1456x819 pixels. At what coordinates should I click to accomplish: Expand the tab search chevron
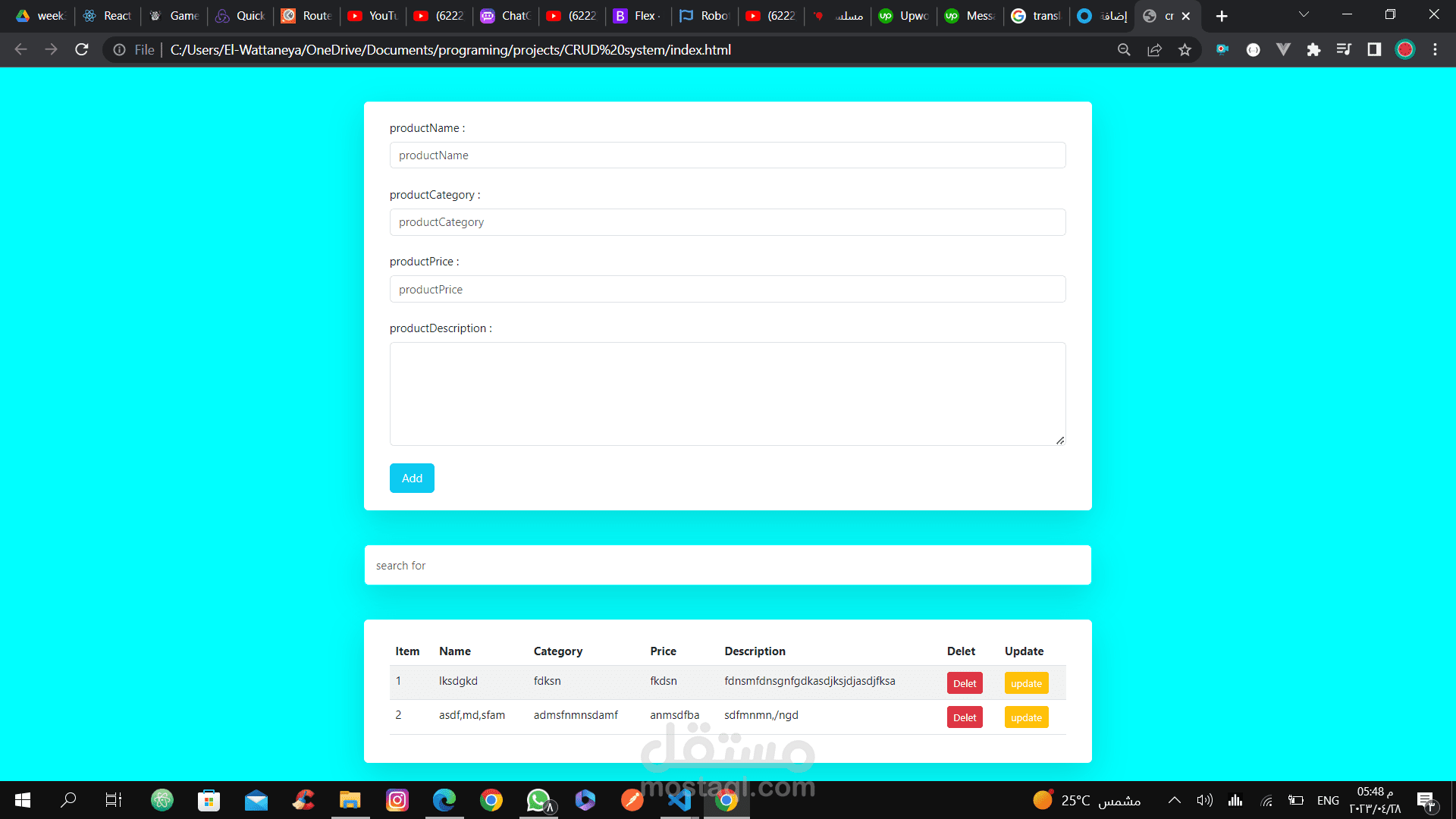(1304, 15)
